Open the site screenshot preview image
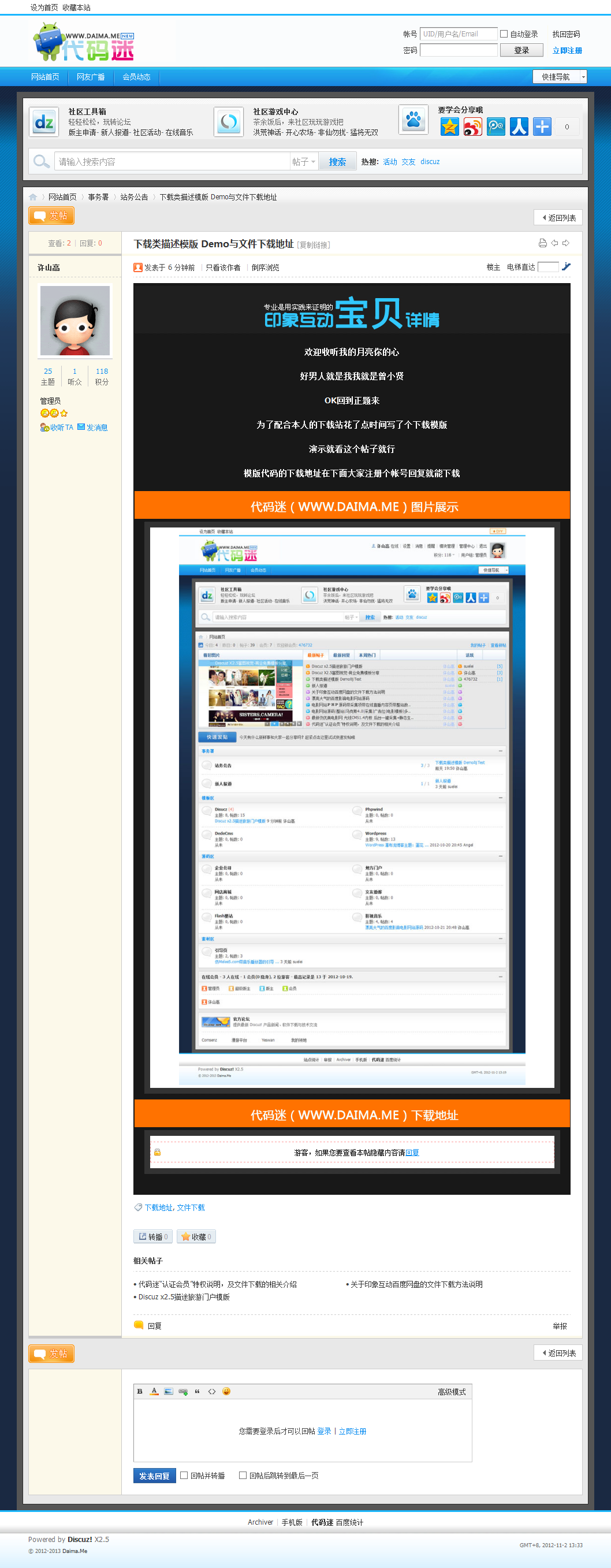The image size is (611, 1568). pos(352,807)
